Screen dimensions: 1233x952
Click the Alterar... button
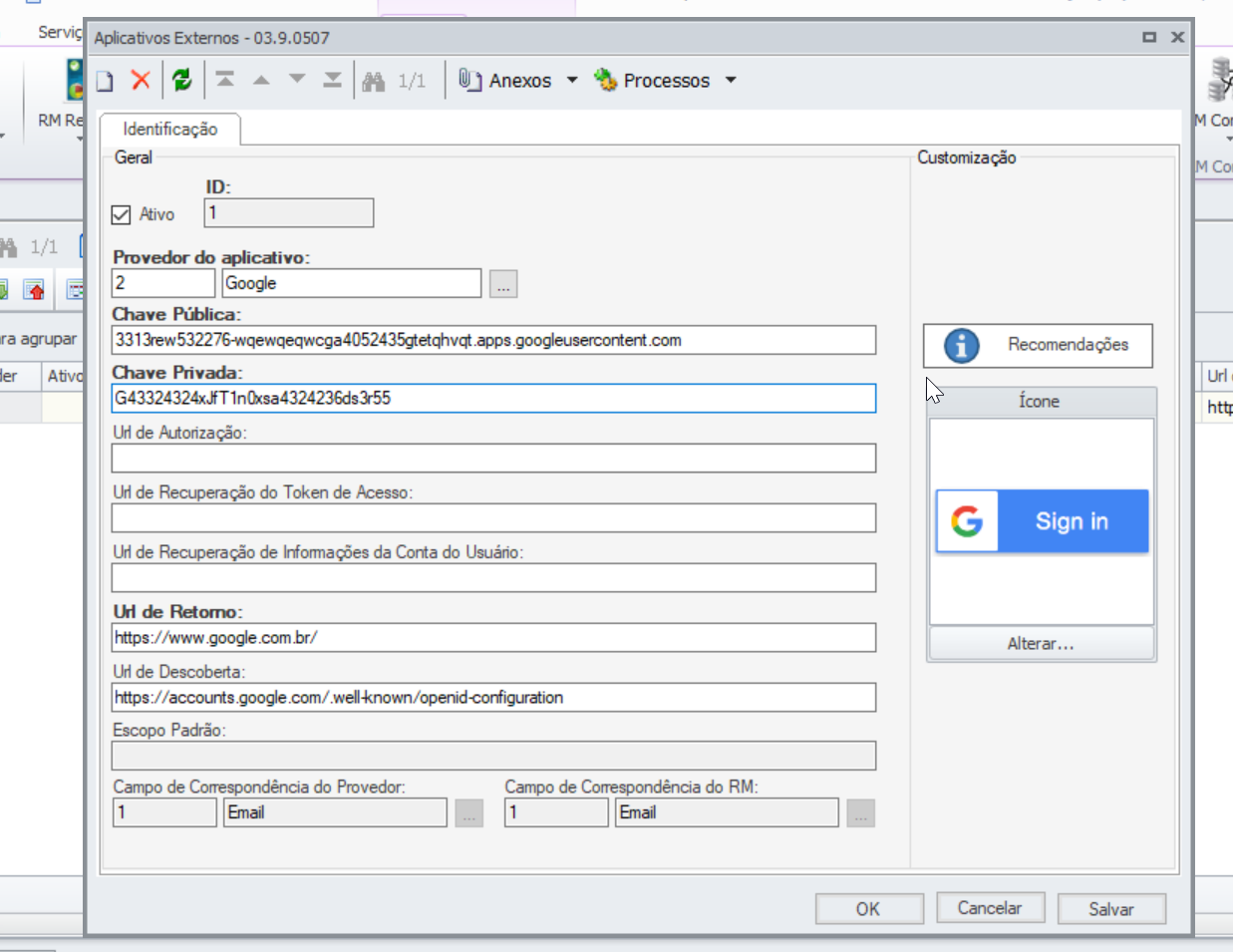tap(1041, 643)
